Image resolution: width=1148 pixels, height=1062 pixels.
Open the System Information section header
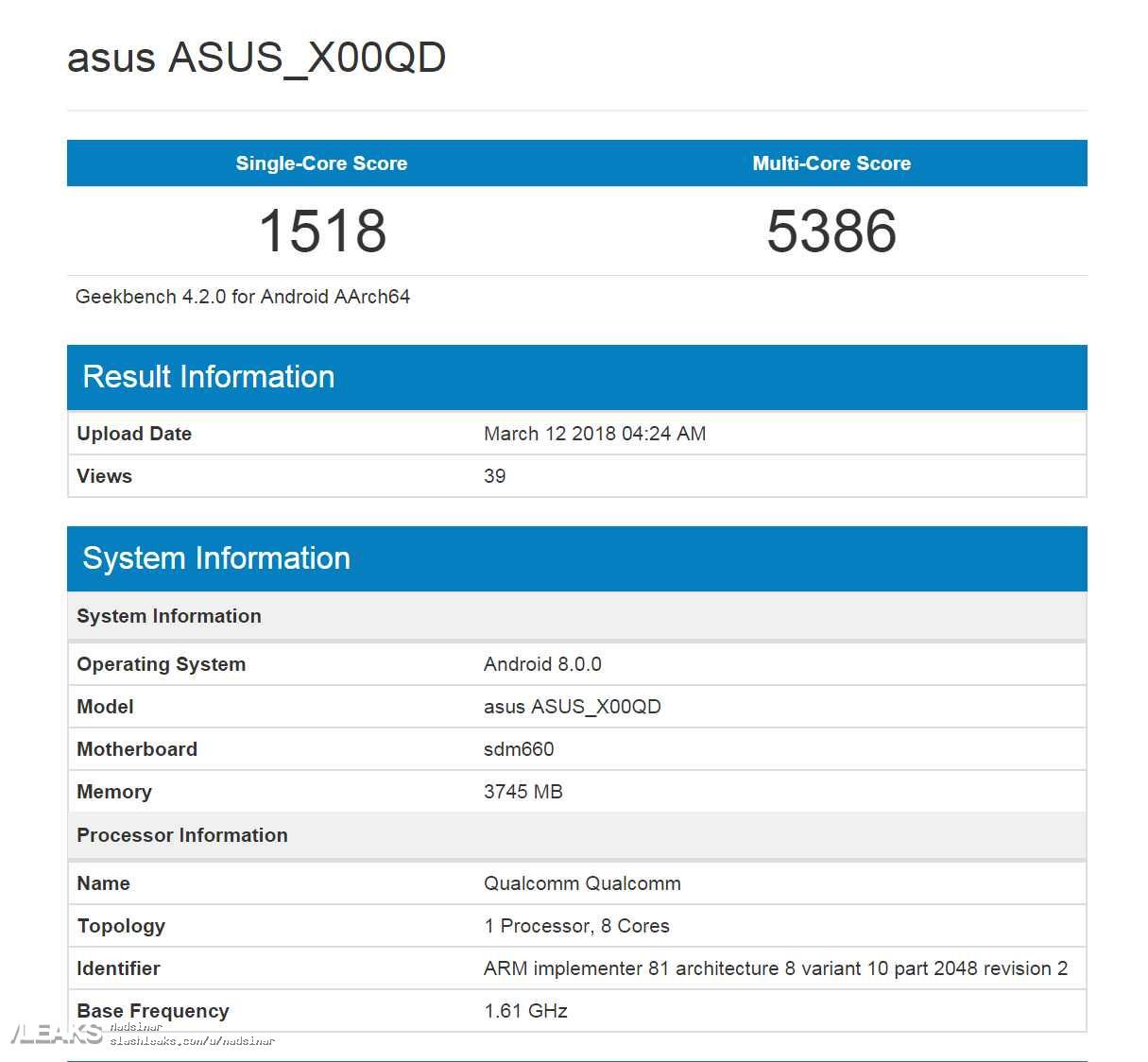[x=215, y=557]
